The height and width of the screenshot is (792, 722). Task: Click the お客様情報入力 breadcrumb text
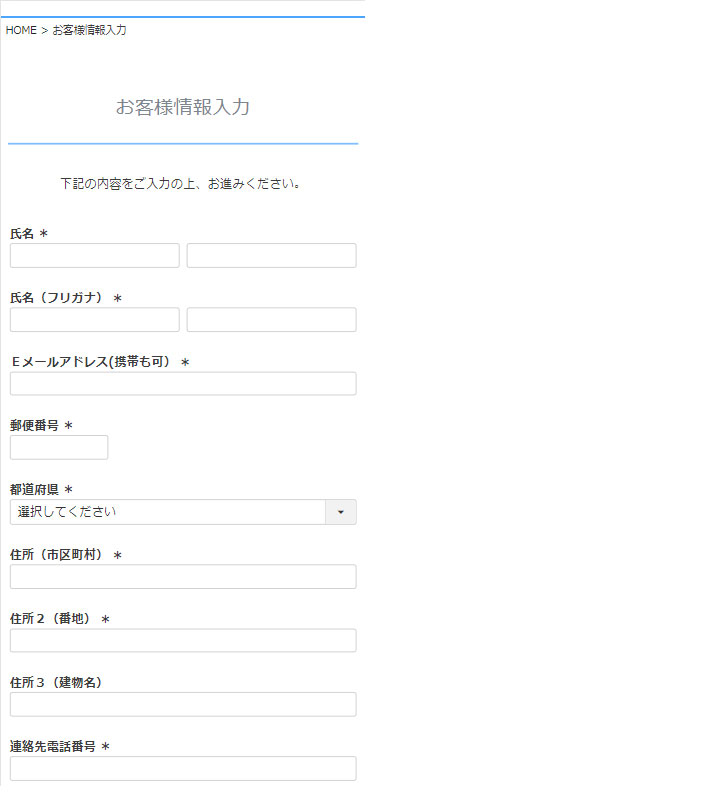pos(89,30)
